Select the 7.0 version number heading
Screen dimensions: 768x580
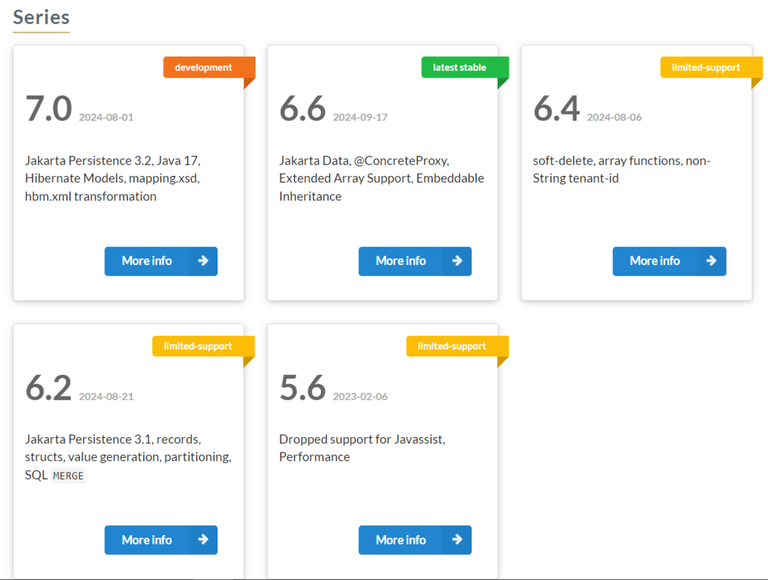tap(48, 109)
